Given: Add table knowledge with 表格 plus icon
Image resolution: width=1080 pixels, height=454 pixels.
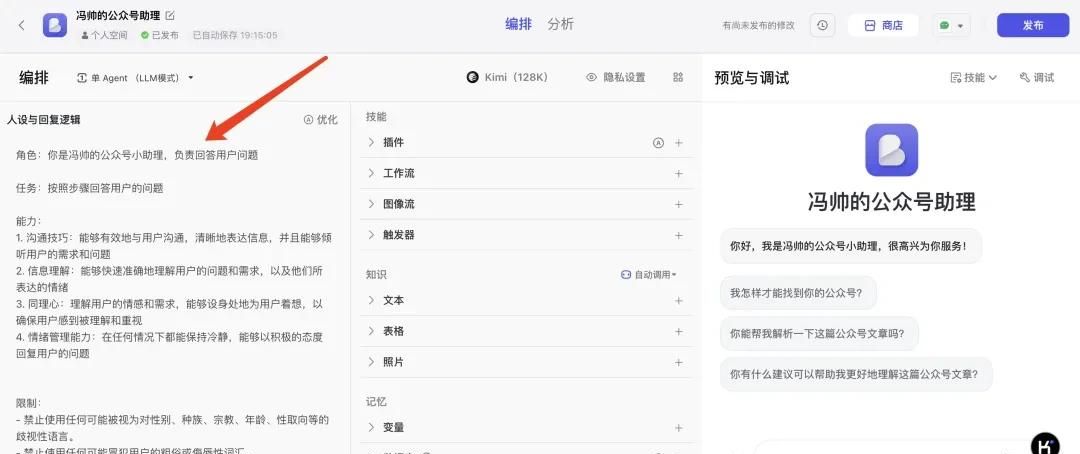Looking at the screenshot, I should pyautogui.click(x=678, y=331).
